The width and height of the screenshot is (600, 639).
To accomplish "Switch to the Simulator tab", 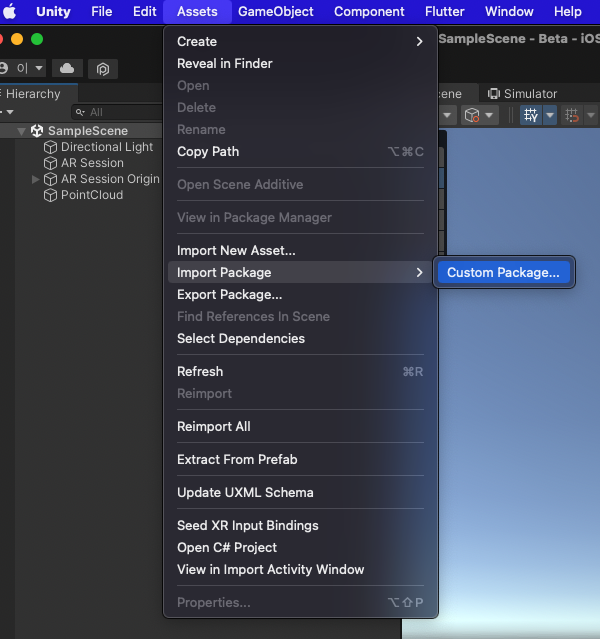I will click(x=523, y=94).
